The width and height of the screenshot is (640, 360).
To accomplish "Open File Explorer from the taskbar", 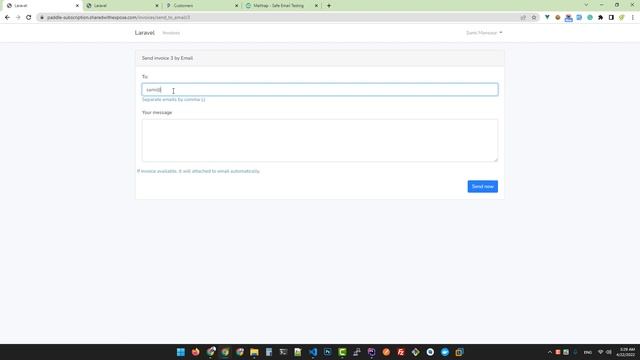I will pos(254,352).
